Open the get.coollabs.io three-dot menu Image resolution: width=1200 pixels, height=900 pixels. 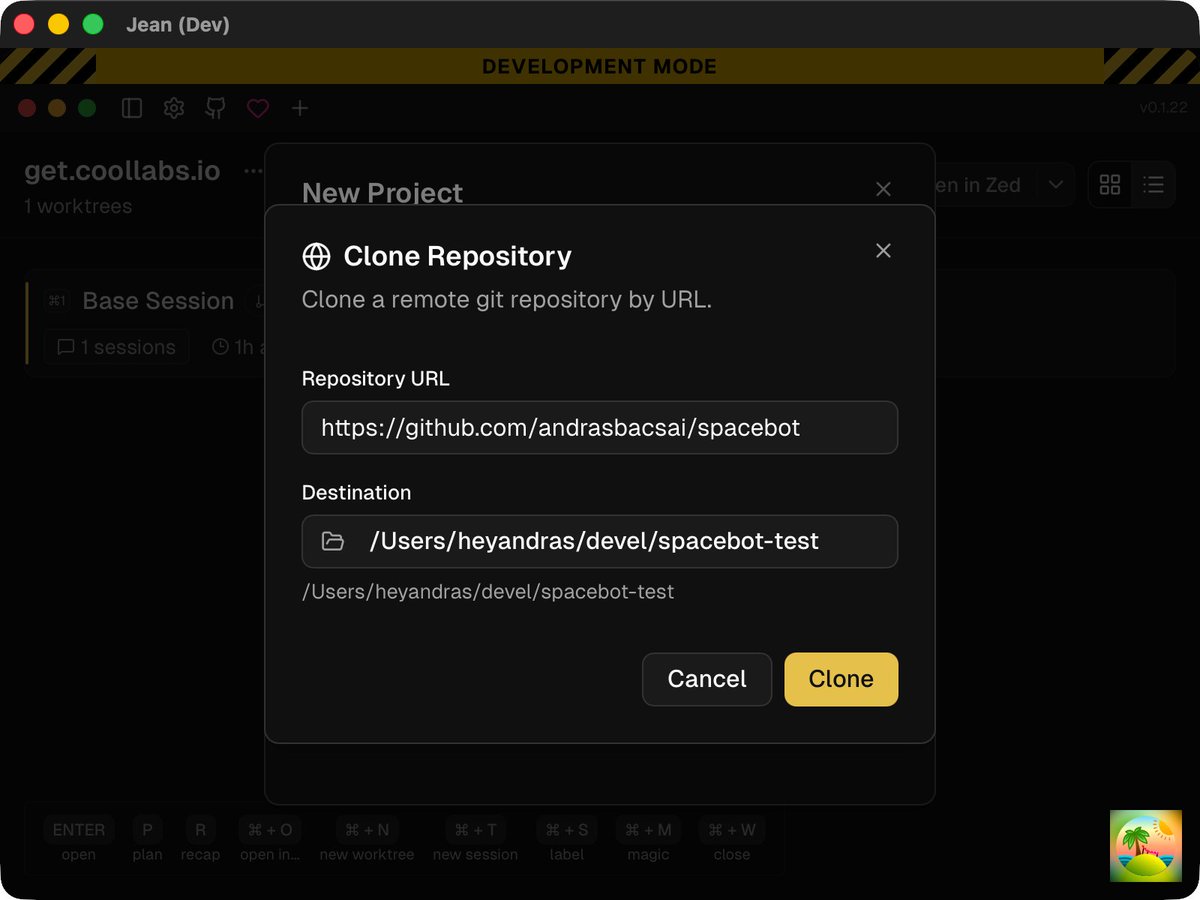point(253,171)
